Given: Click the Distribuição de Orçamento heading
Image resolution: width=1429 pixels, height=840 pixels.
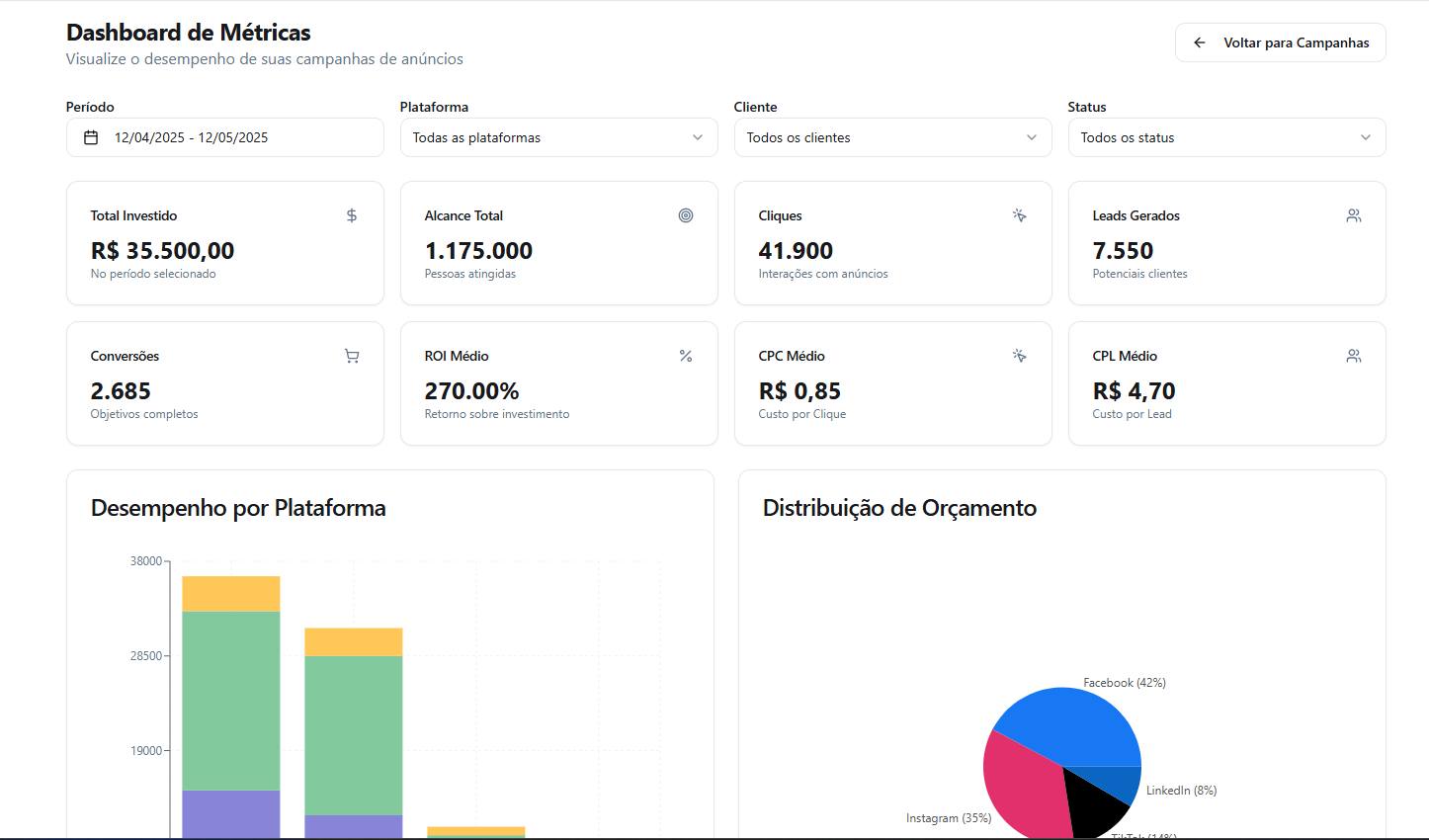Looking at the screenshot, I should click(x=899, y=508).
